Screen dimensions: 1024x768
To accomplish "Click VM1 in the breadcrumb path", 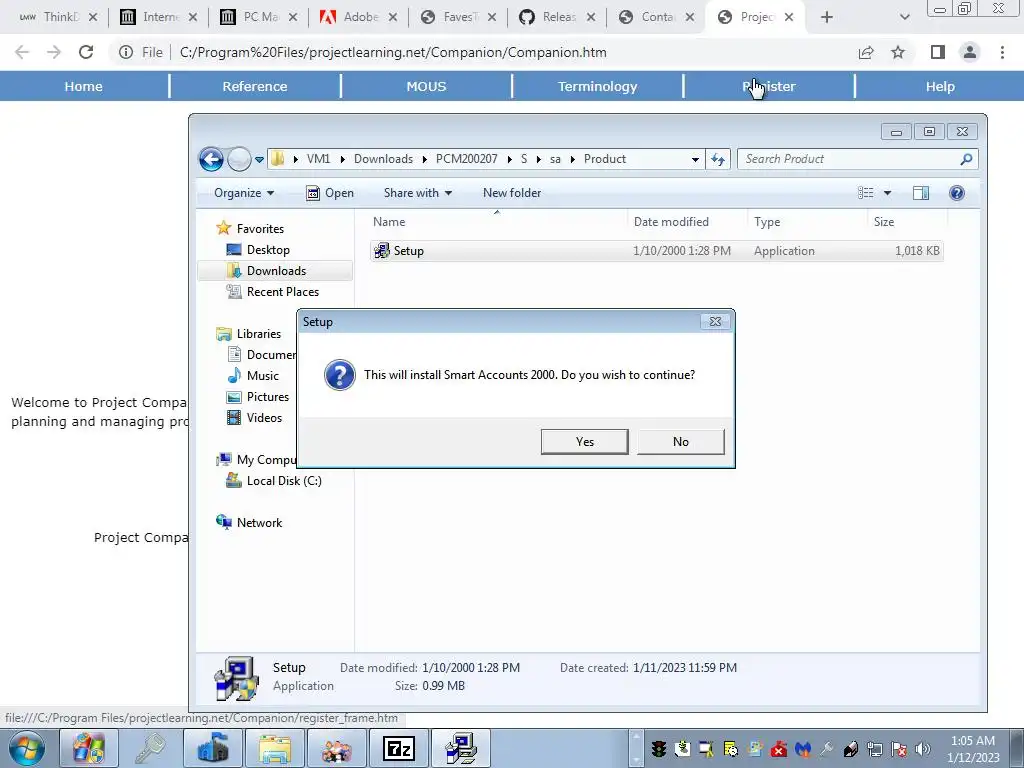I will pyautogui.click(x=318, y=159).
